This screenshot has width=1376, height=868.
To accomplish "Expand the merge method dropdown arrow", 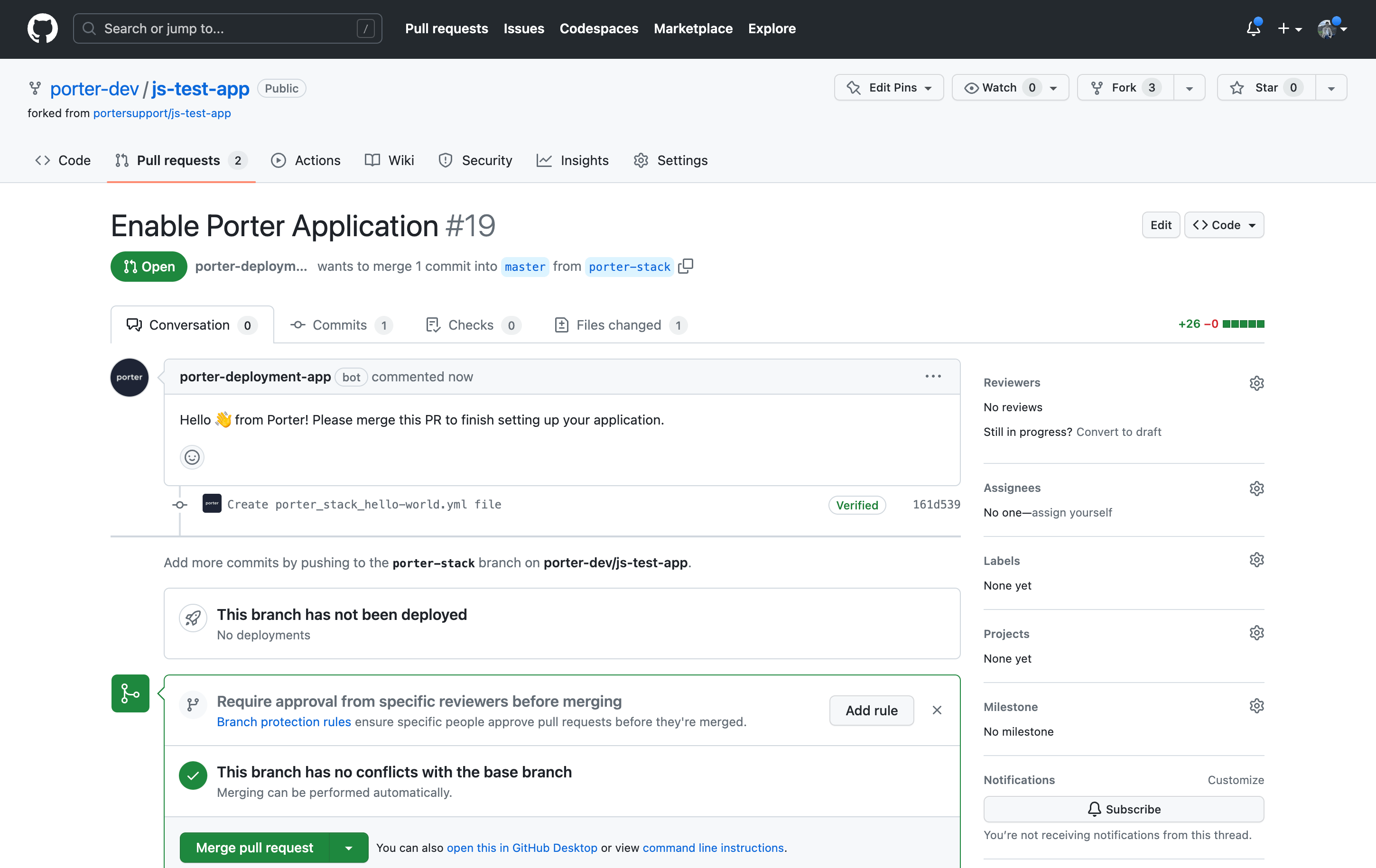I will pos(349,848).
